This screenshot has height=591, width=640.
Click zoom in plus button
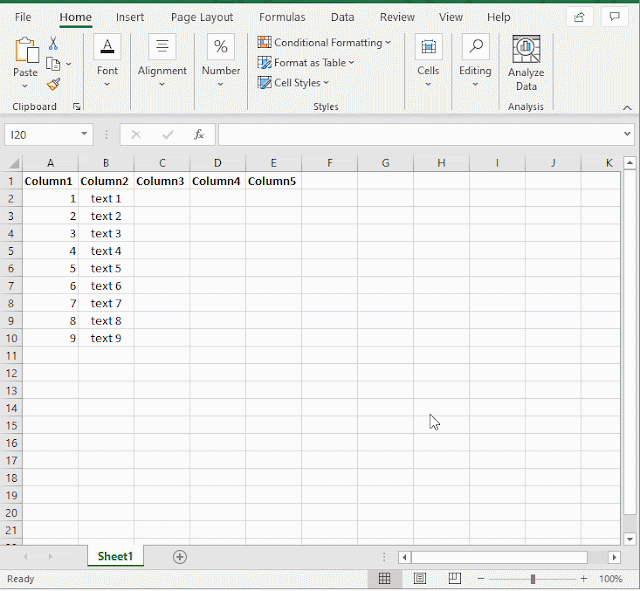(x=584, y=579)
